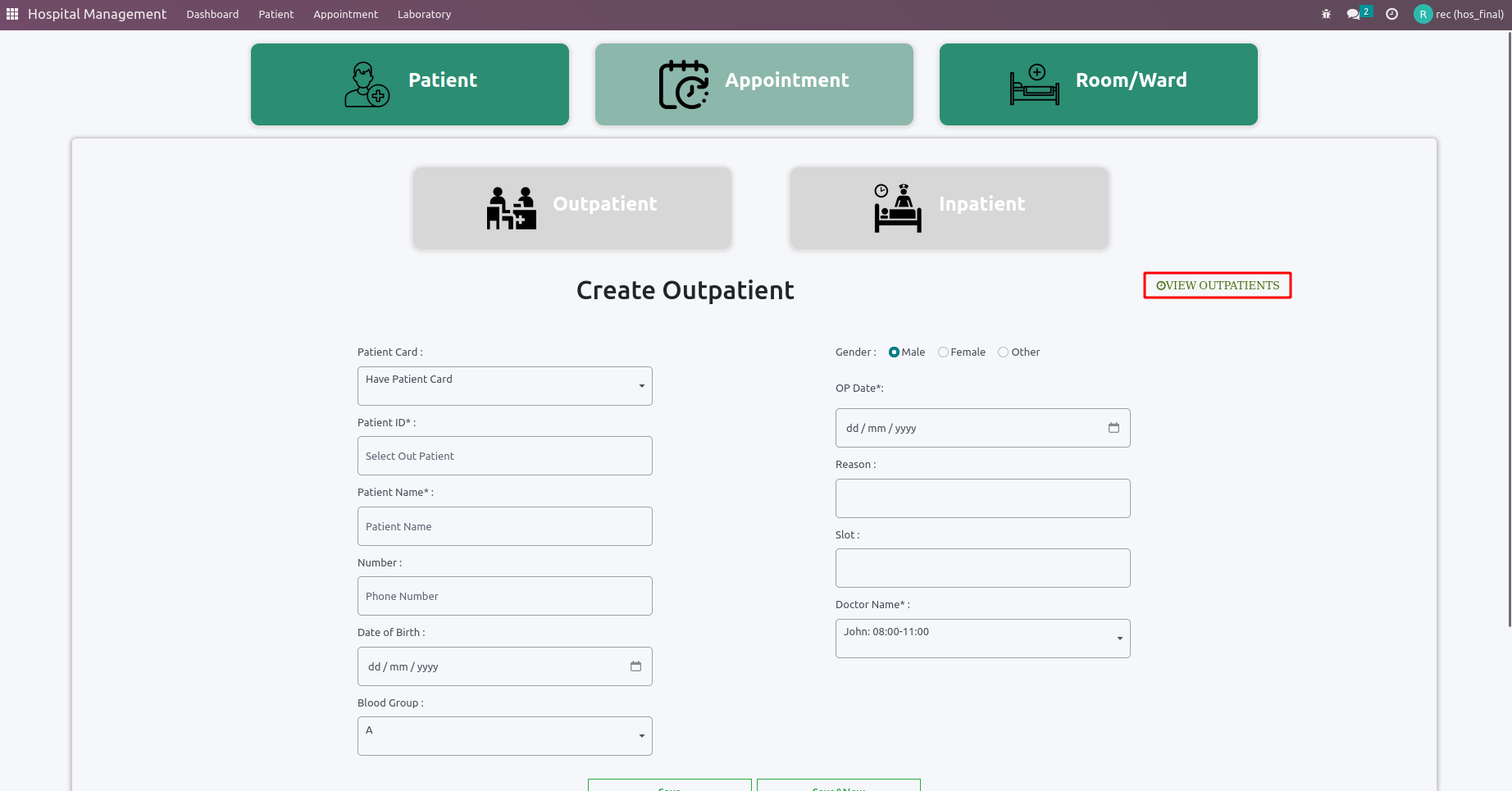Image resolution: width=1512 pixels, height=791 pixels.
Task: Open the Laboratory menu
Action: tap(424, 14)
